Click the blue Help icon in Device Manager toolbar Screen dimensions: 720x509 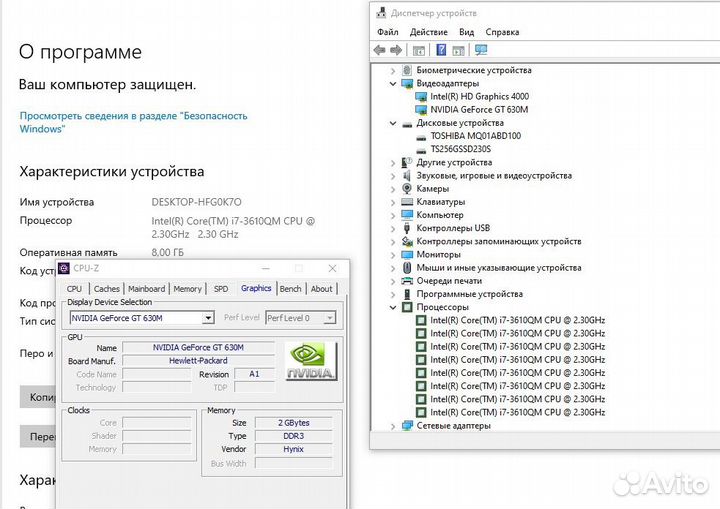(441, 50)
